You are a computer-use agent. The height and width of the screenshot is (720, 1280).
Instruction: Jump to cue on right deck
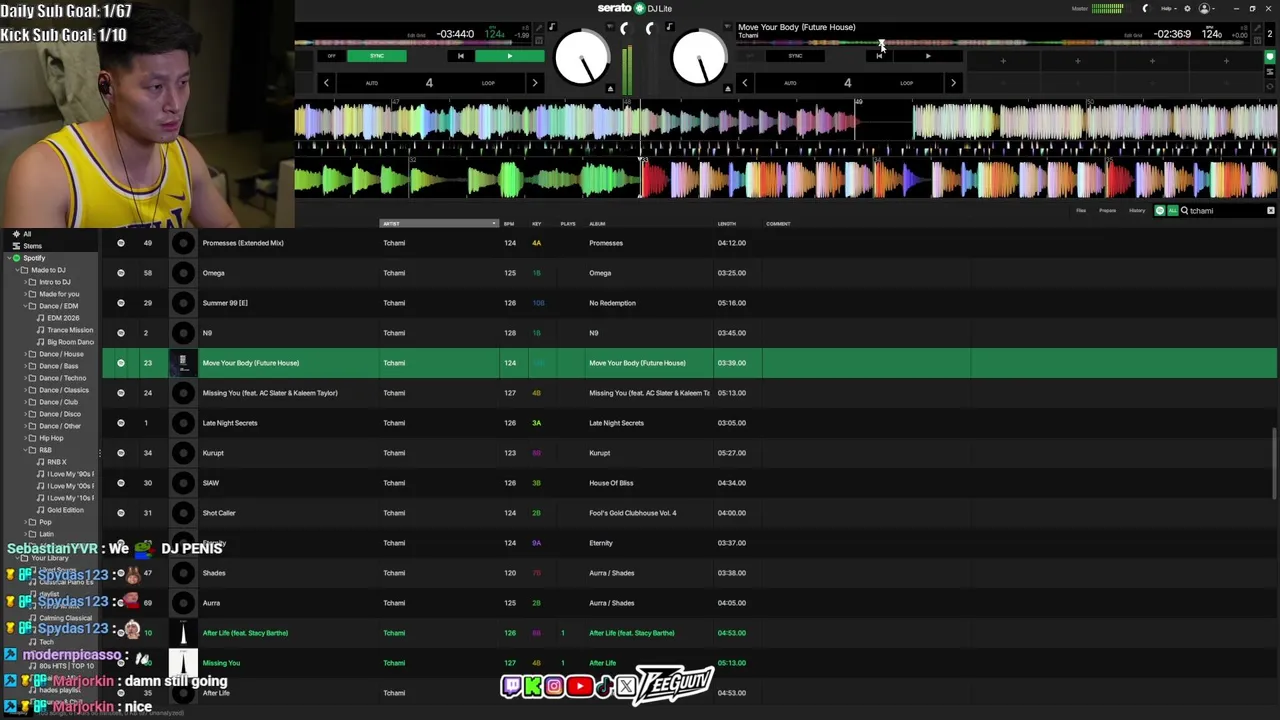[879, 56]
